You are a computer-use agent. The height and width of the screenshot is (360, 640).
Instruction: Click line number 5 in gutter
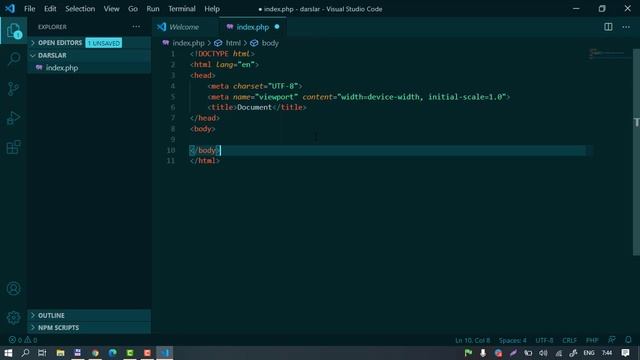(173, 97)
